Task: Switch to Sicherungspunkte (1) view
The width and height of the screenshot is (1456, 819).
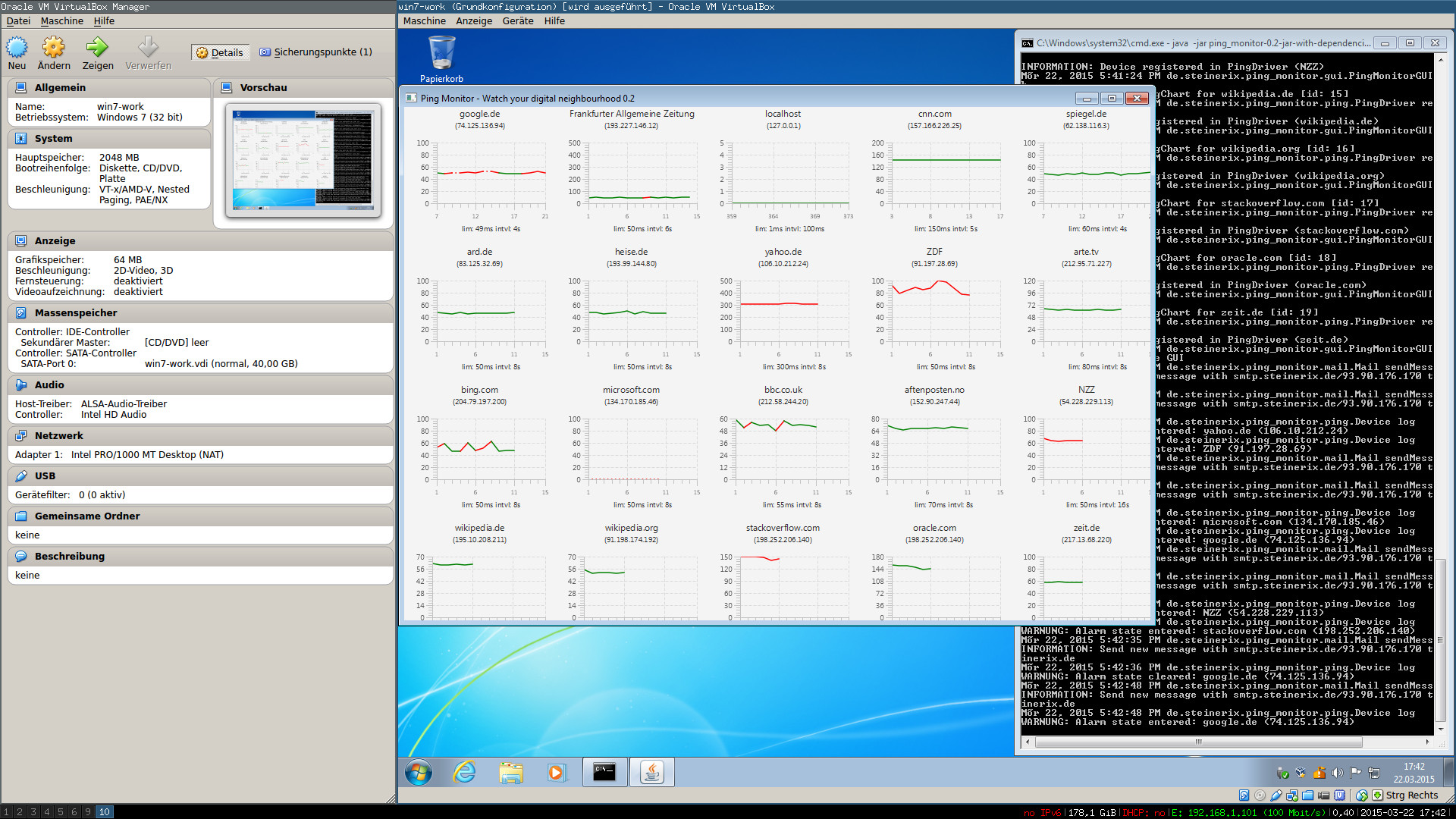Action: [x=315, y=52]
